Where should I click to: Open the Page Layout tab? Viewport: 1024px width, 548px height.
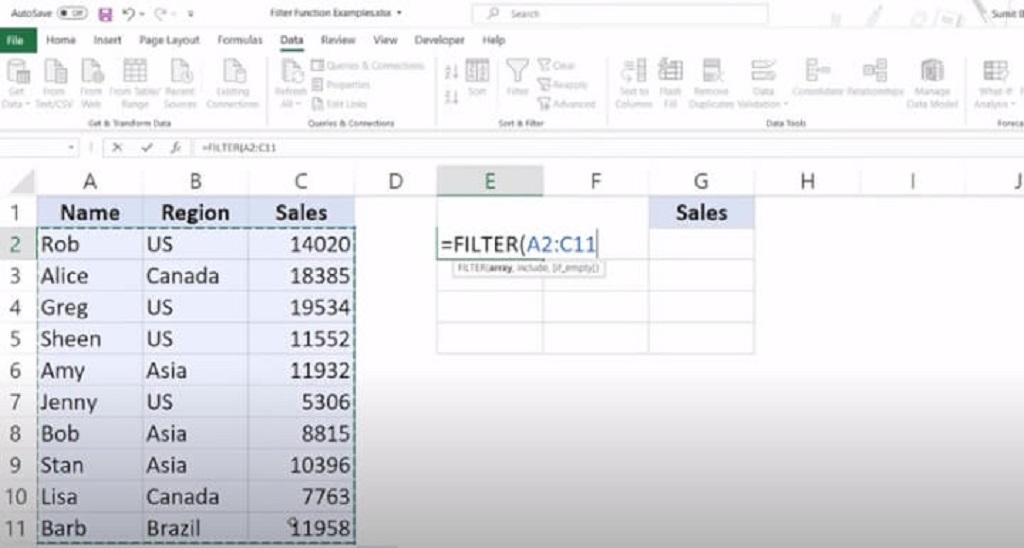tap(169, 40)
